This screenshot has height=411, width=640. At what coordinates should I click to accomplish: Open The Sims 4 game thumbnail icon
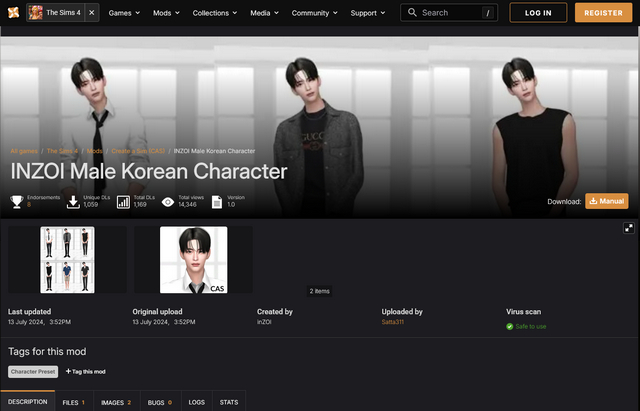36,13
